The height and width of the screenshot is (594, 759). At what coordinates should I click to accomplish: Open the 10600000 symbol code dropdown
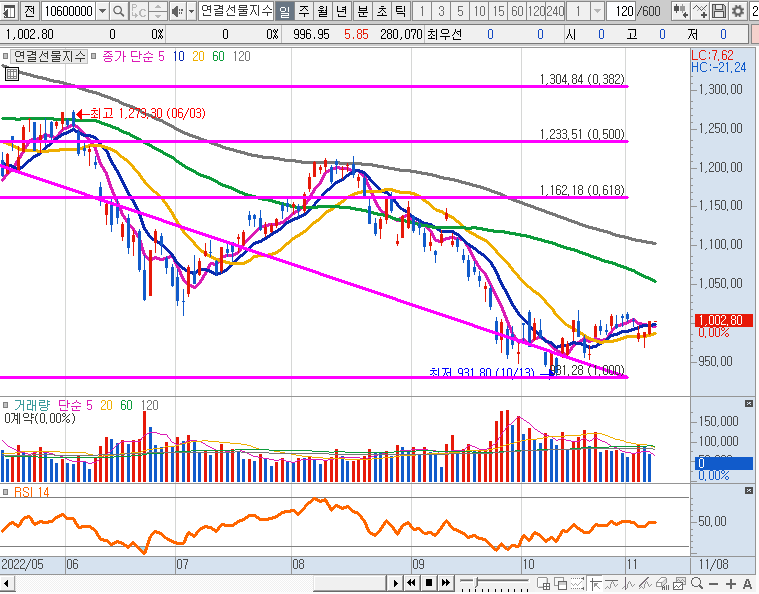tap(101, 11)
